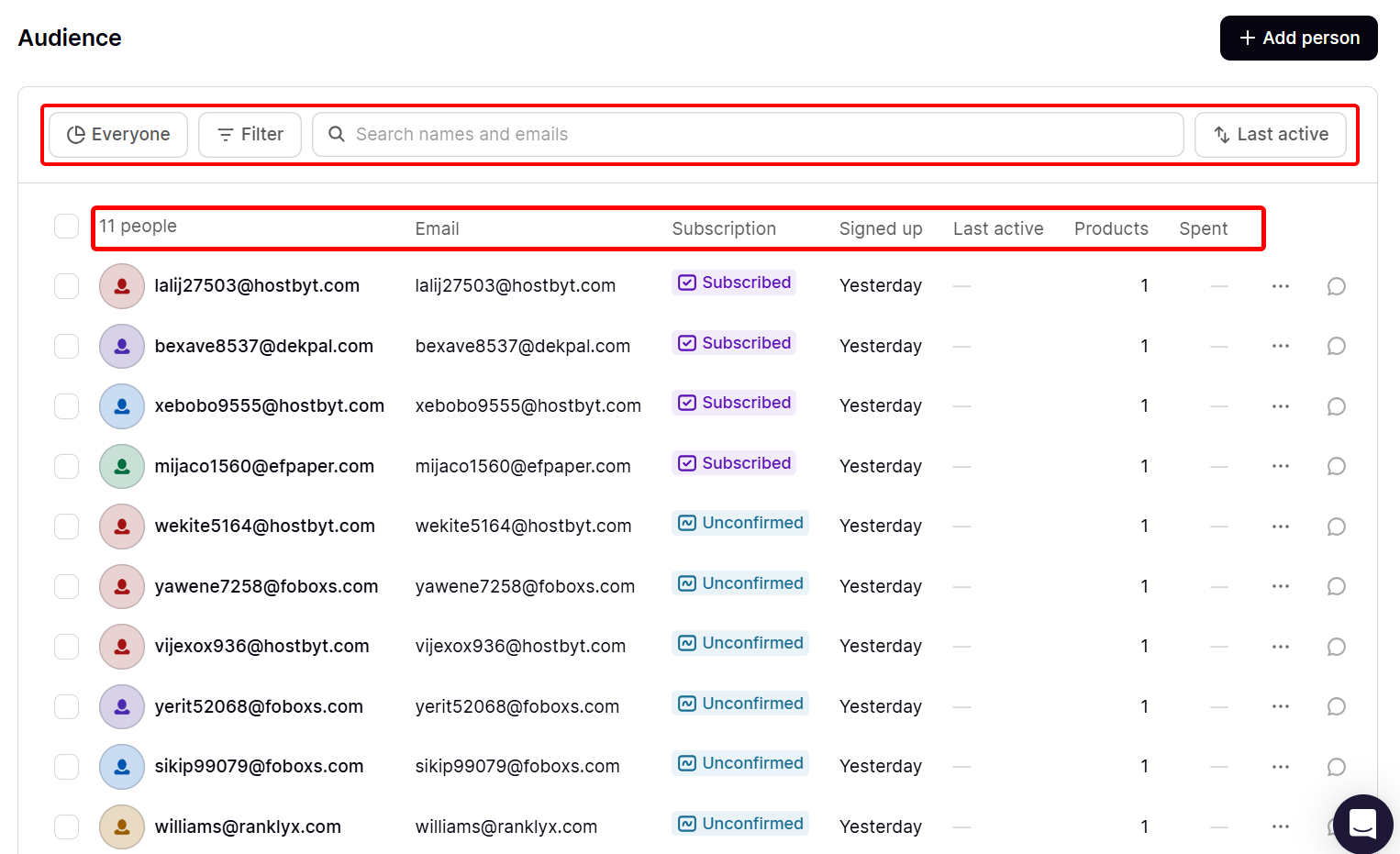Click message bubble icon for vijexox936@hostbyt.com
This screenshot has width=1400, height=854.
(1337, 647)
